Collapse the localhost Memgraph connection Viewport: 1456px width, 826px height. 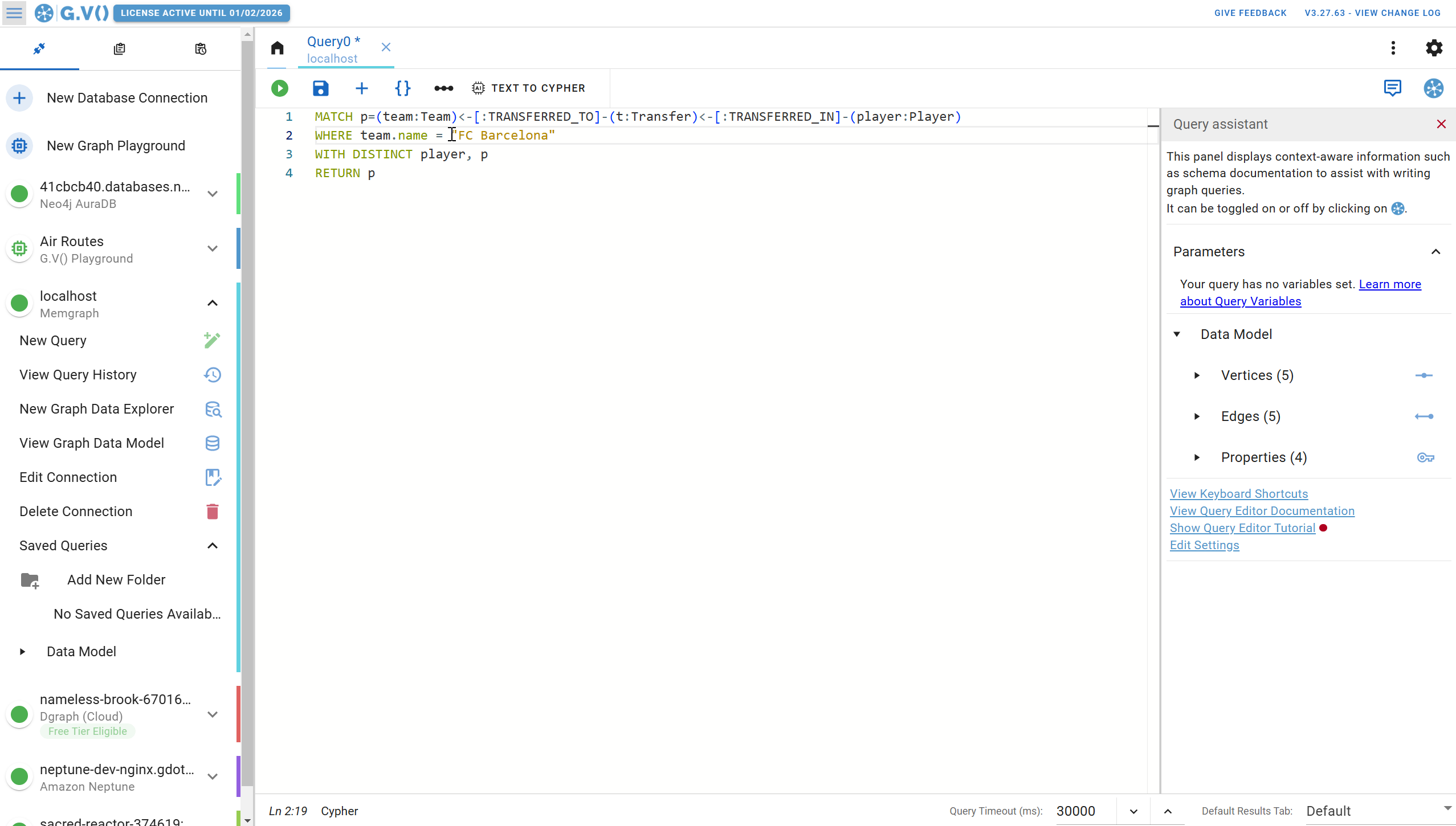(x=213, y=303)
